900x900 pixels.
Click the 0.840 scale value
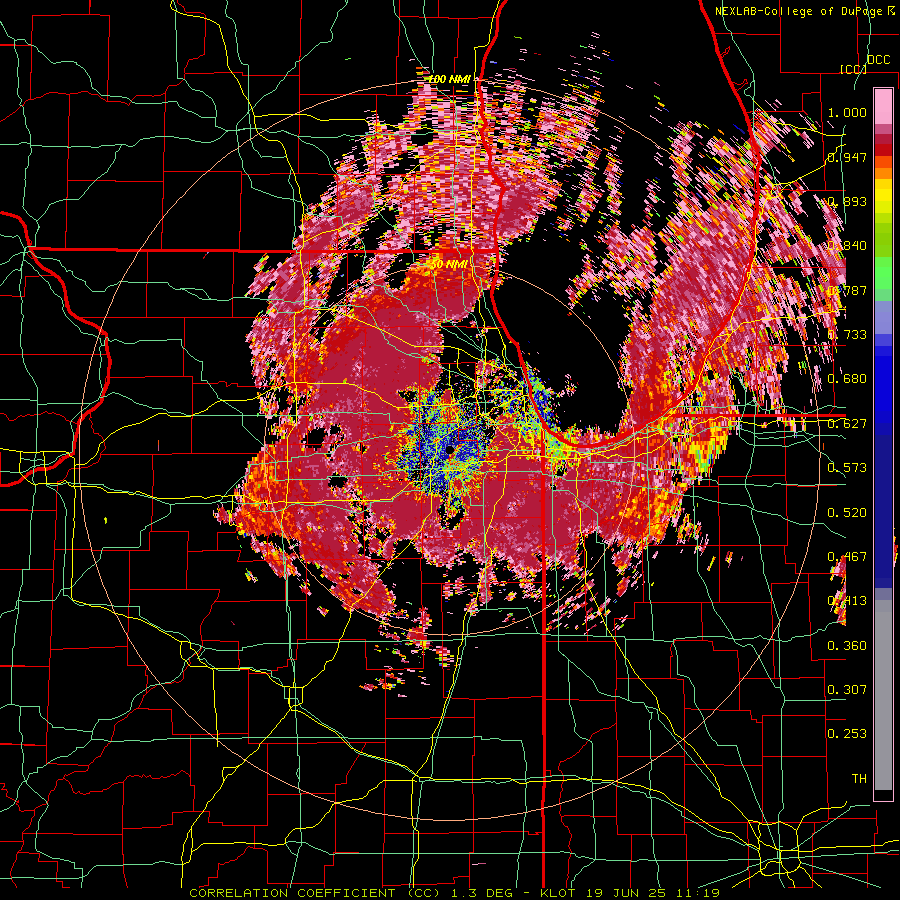(847, 246)
